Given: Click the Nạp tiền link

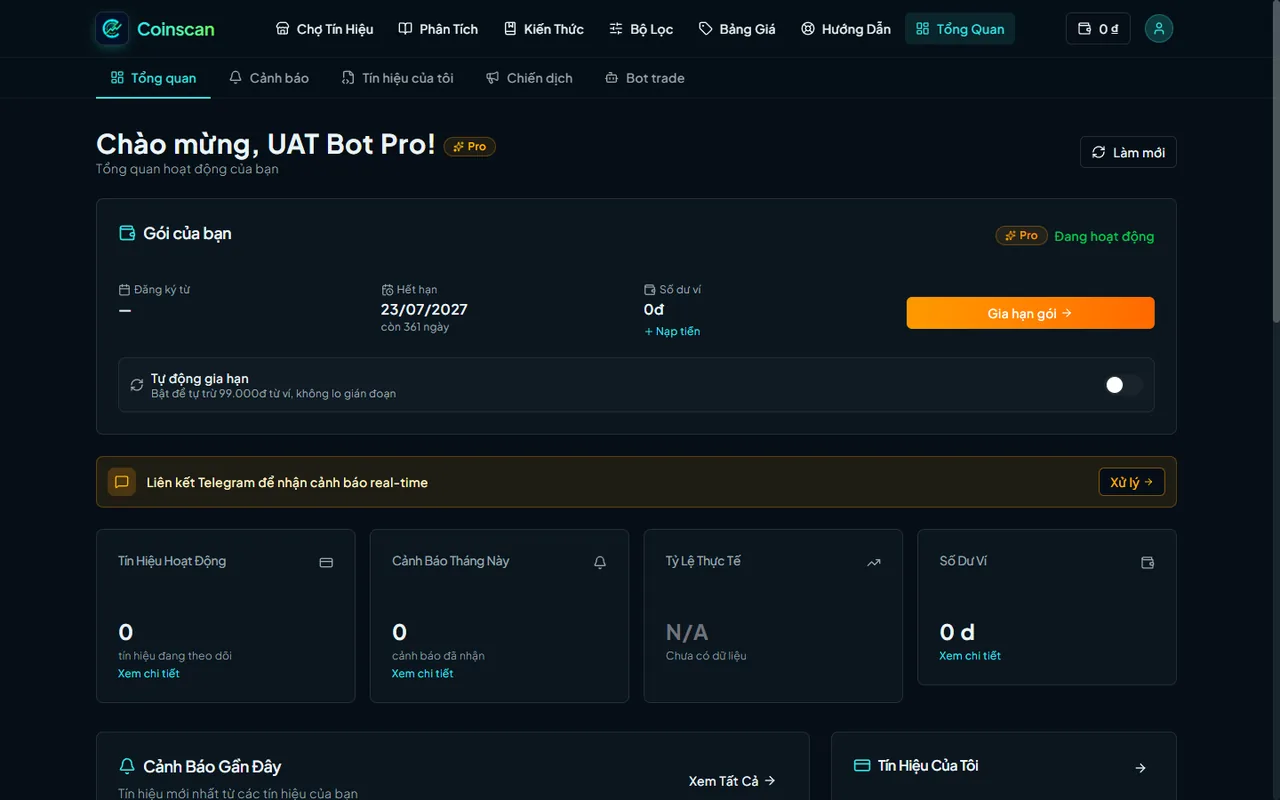Looking at the screenshot, I should [x=672, y=331].
